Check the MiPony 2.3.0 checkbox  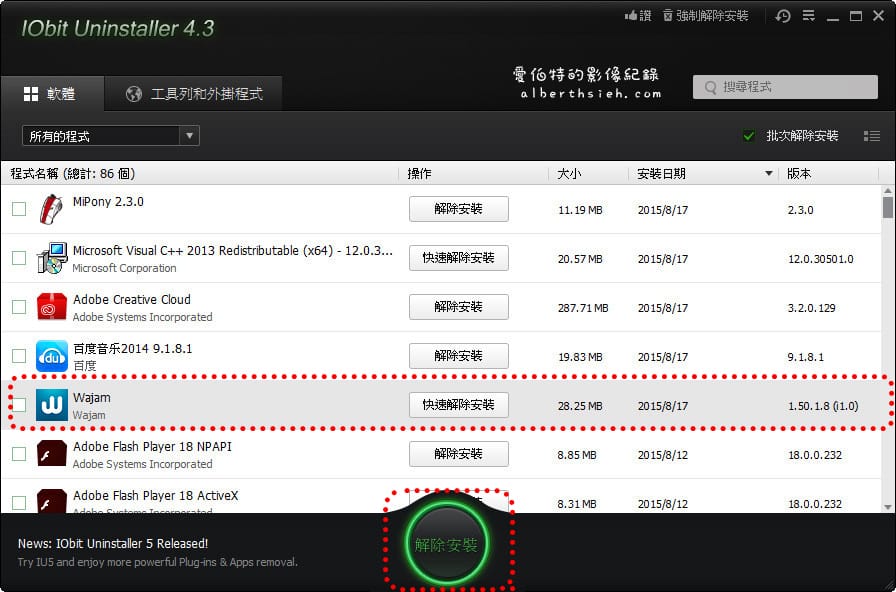[19, 209]
